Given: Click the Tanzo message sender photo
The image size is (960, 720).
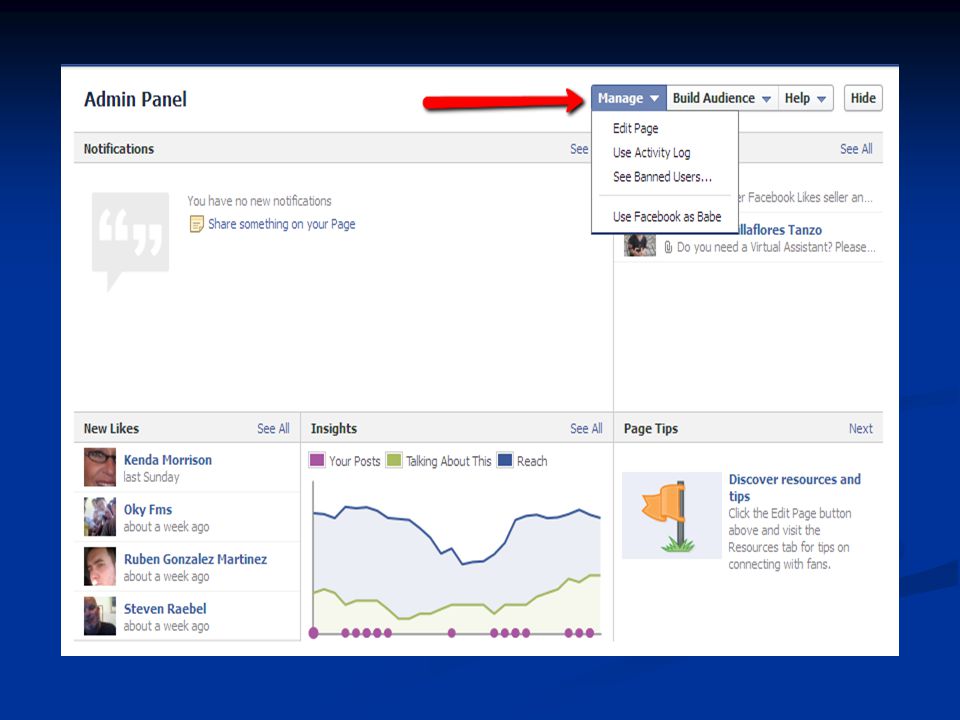Looking at the screenshot, I should (x=640, y=244).
